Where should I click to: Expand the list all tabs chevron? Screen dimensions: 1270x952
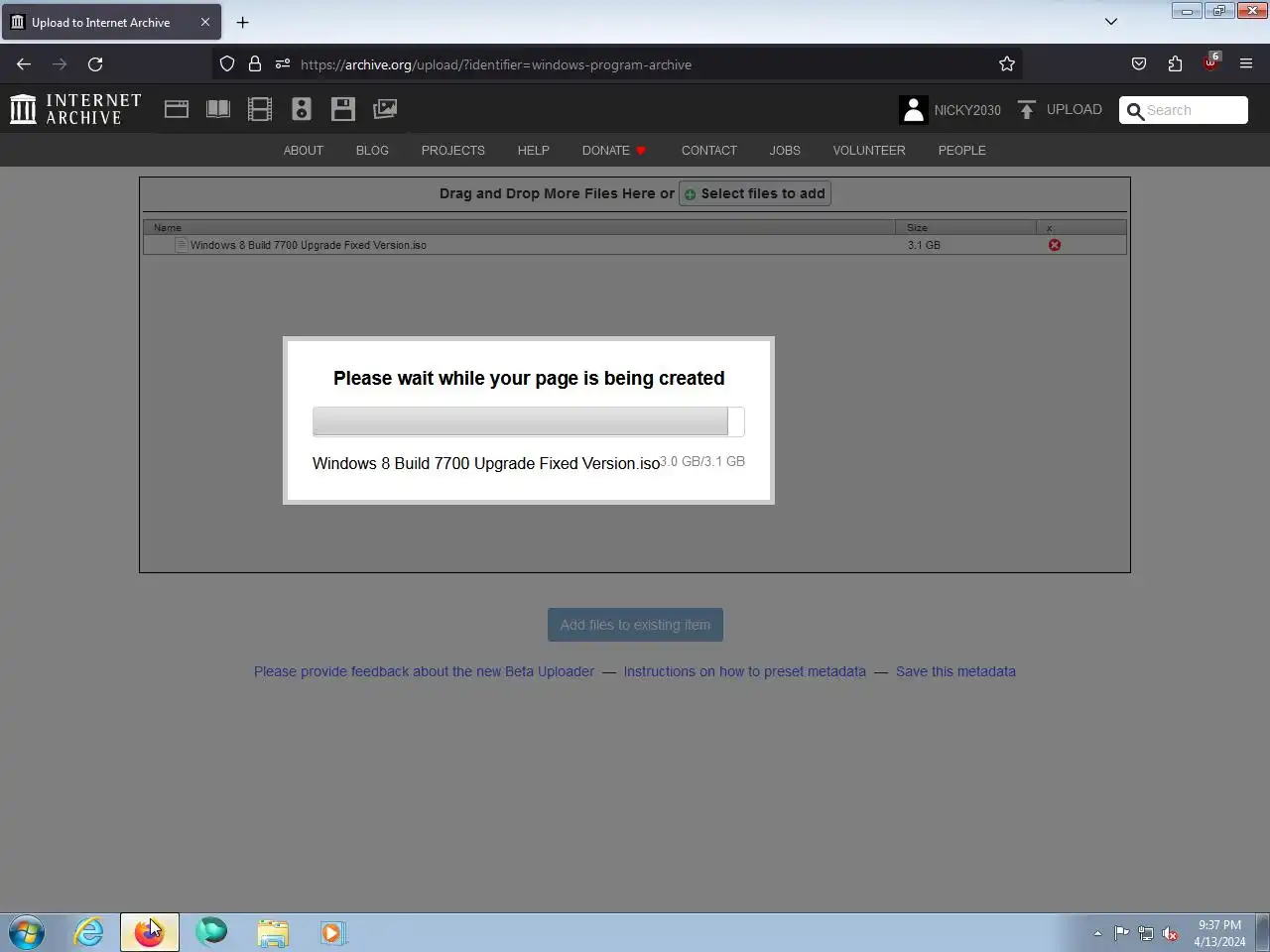tap(1111, 22)
